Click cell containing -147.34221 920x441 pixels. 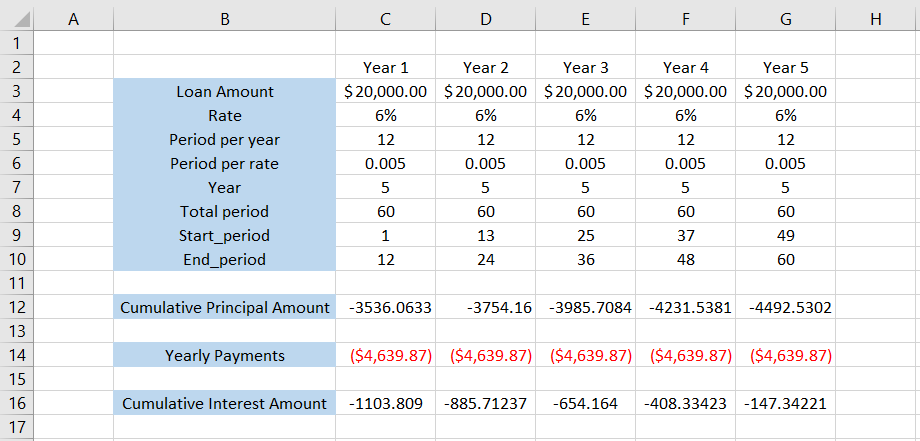[x=785, y=404]
